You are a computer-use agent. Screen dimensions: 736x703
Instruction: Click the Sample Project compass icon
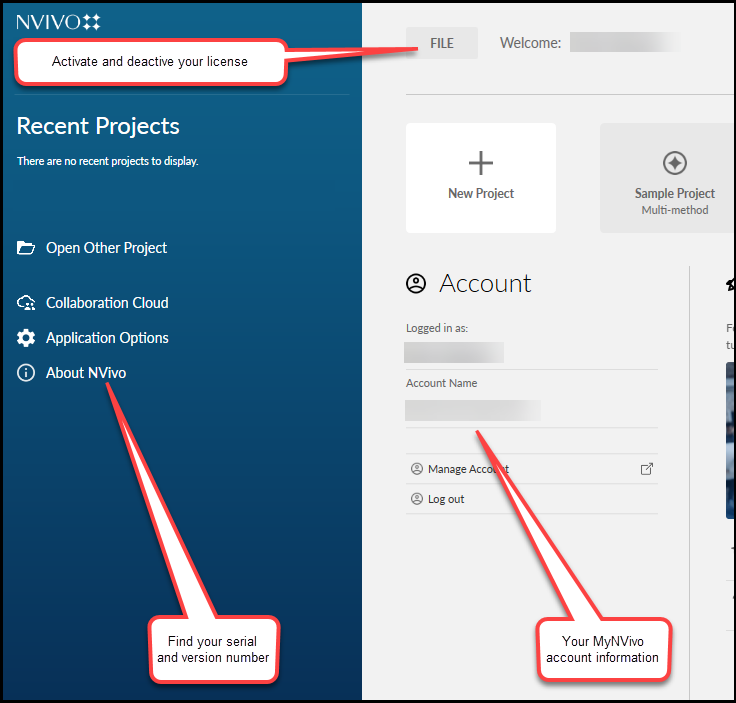click(675, 163)
